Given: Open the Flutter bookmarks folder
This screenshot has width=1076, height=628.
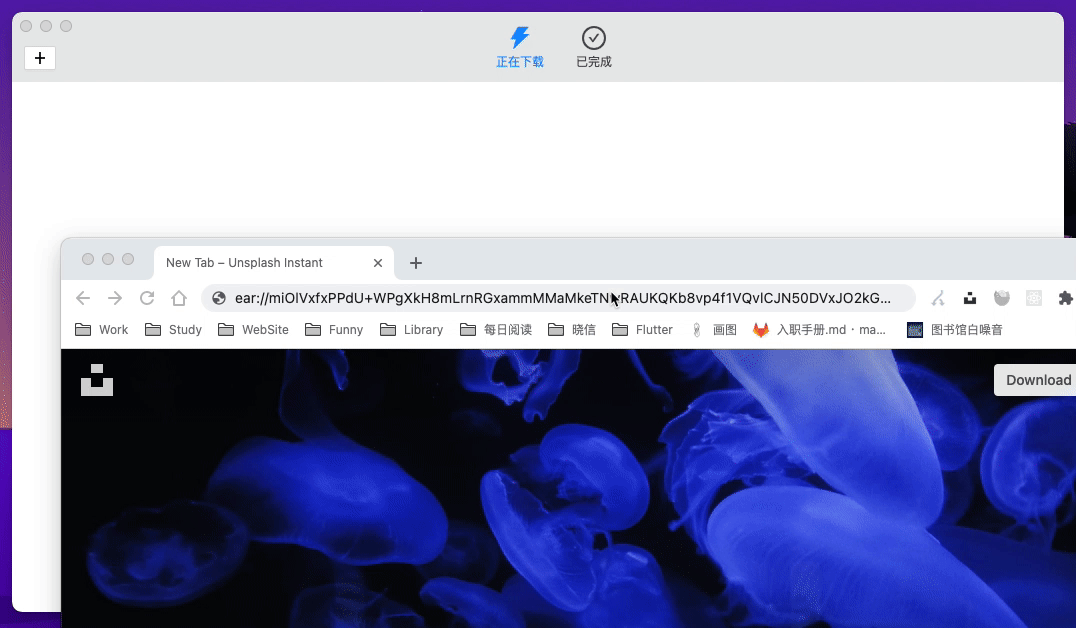Looking at the screenshot, I should 642,330.
